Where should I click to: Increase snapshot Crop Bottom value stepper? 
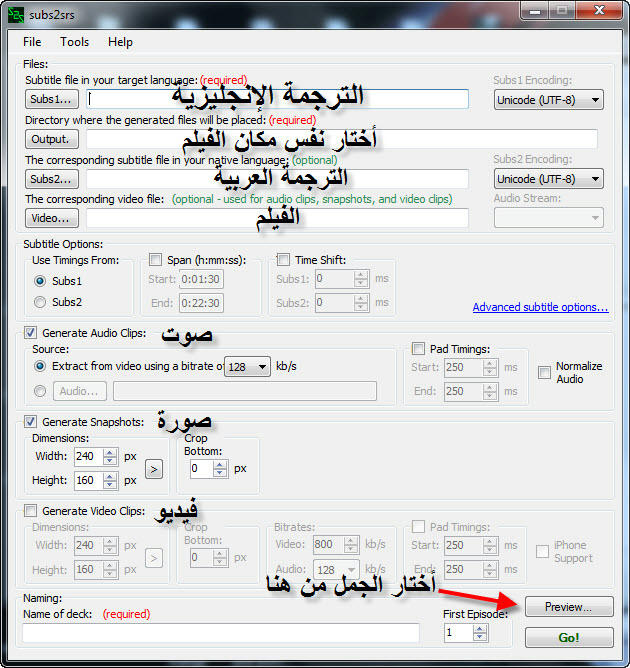[x=220, y=465]
